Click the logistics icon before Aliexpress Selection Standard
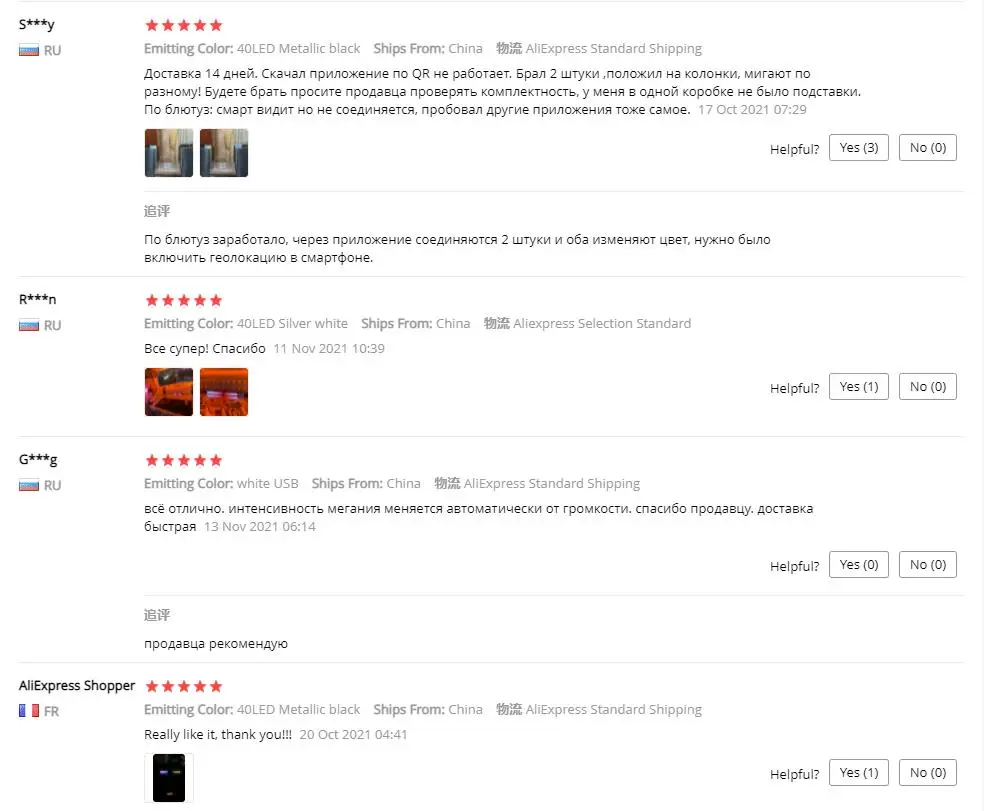Screen dimensions: 984x811 (x=496, y=323)
